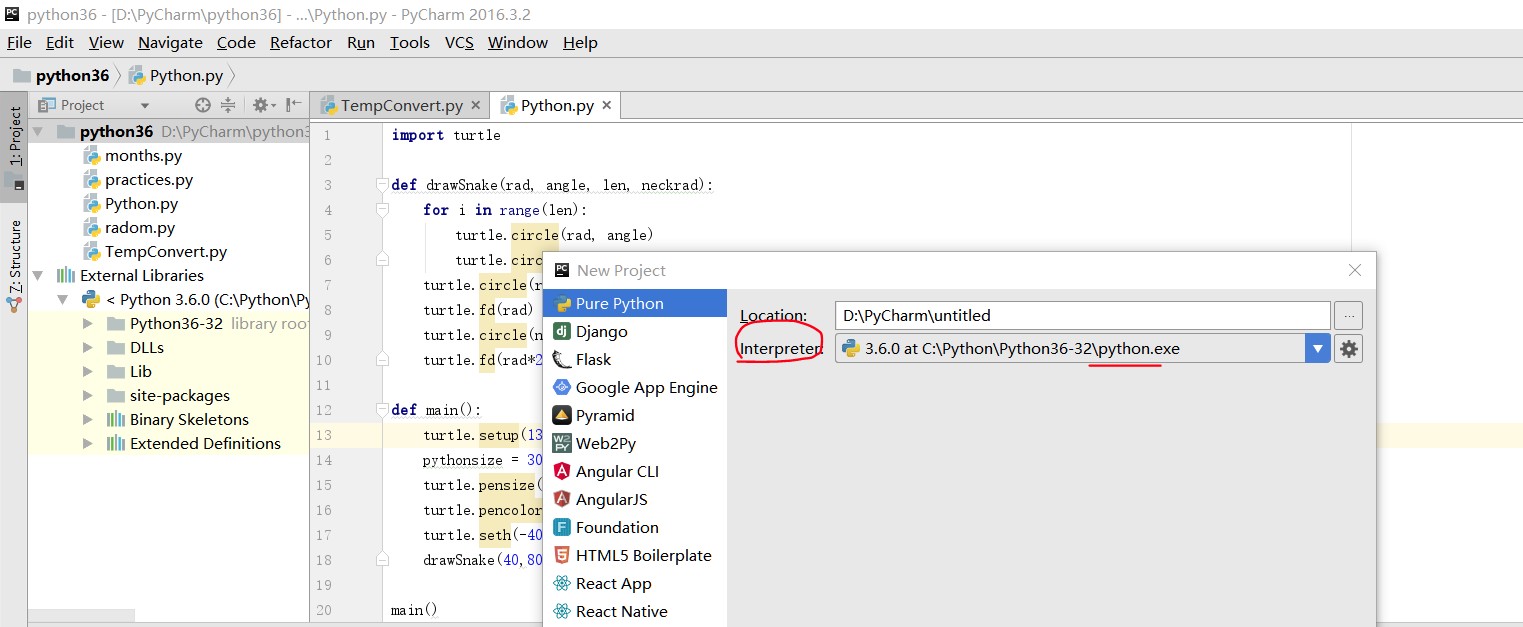
Task: Open the File menu
Action: pos(19,42)
